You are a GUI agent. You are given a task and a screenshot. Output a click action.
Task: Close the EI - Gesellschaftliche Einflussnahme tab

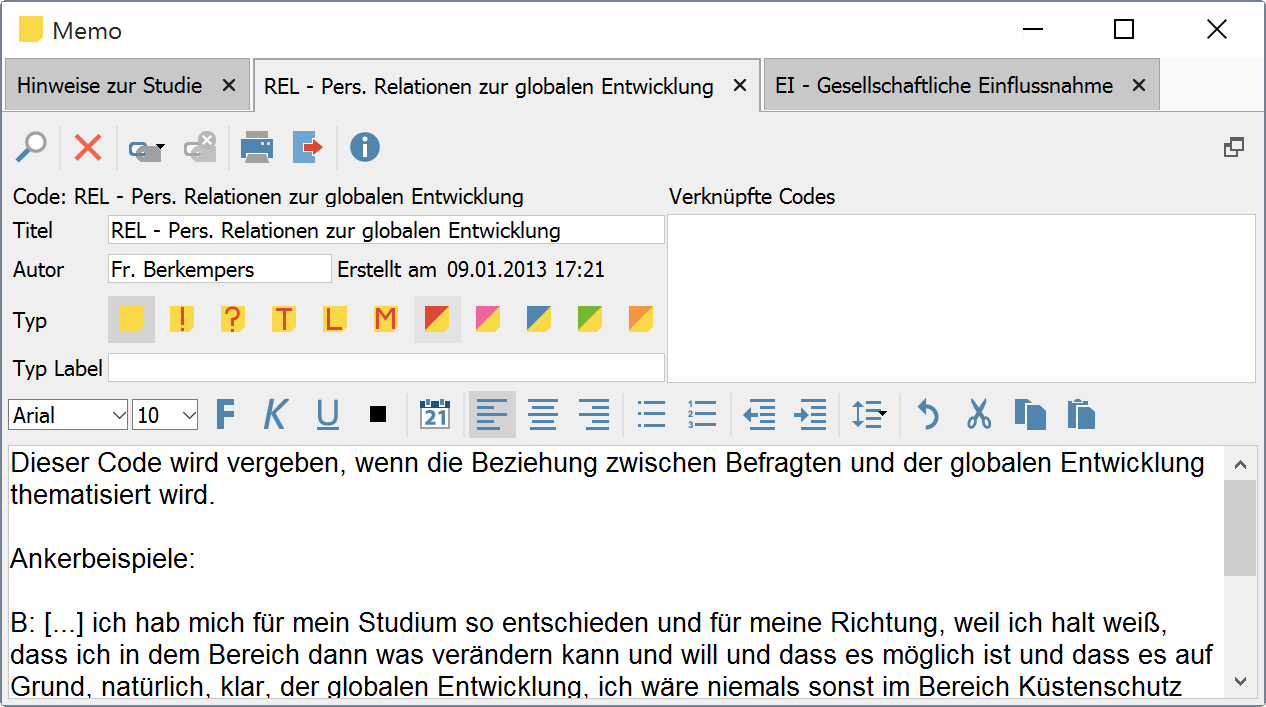tap(1138, 86)
